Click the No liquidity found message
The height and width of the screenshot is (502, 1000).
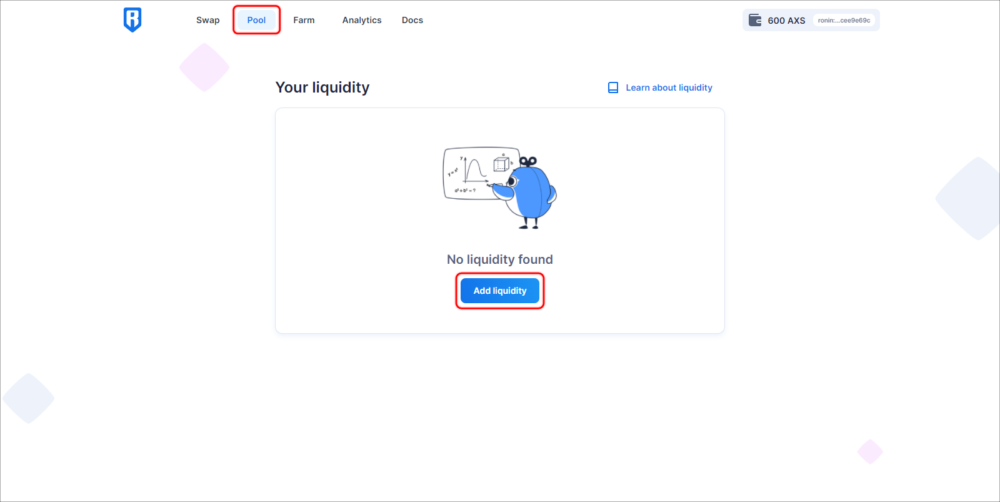pos(500,260)
